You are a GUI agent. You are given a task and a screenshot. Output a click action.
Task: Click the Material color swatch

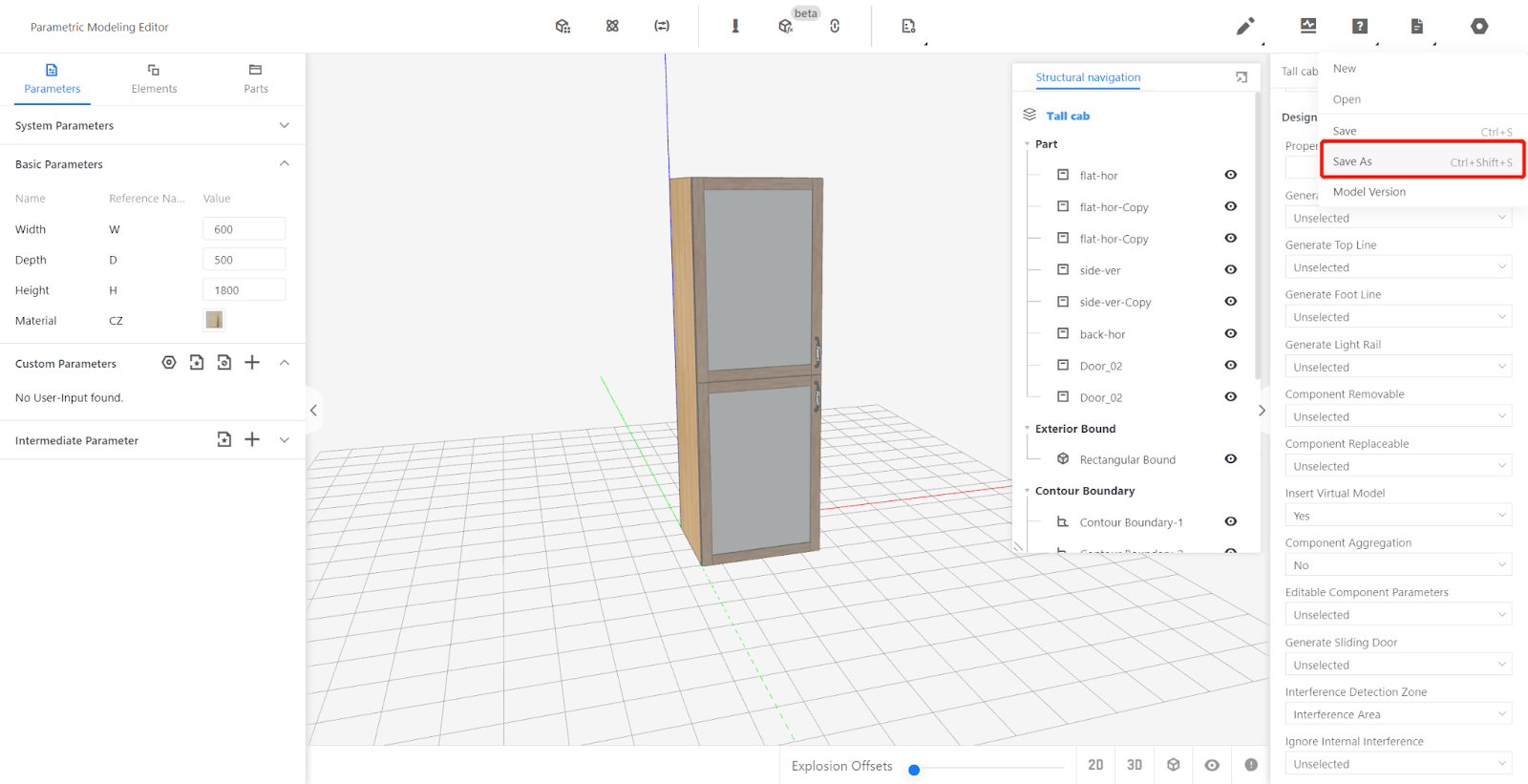point(214,320)
